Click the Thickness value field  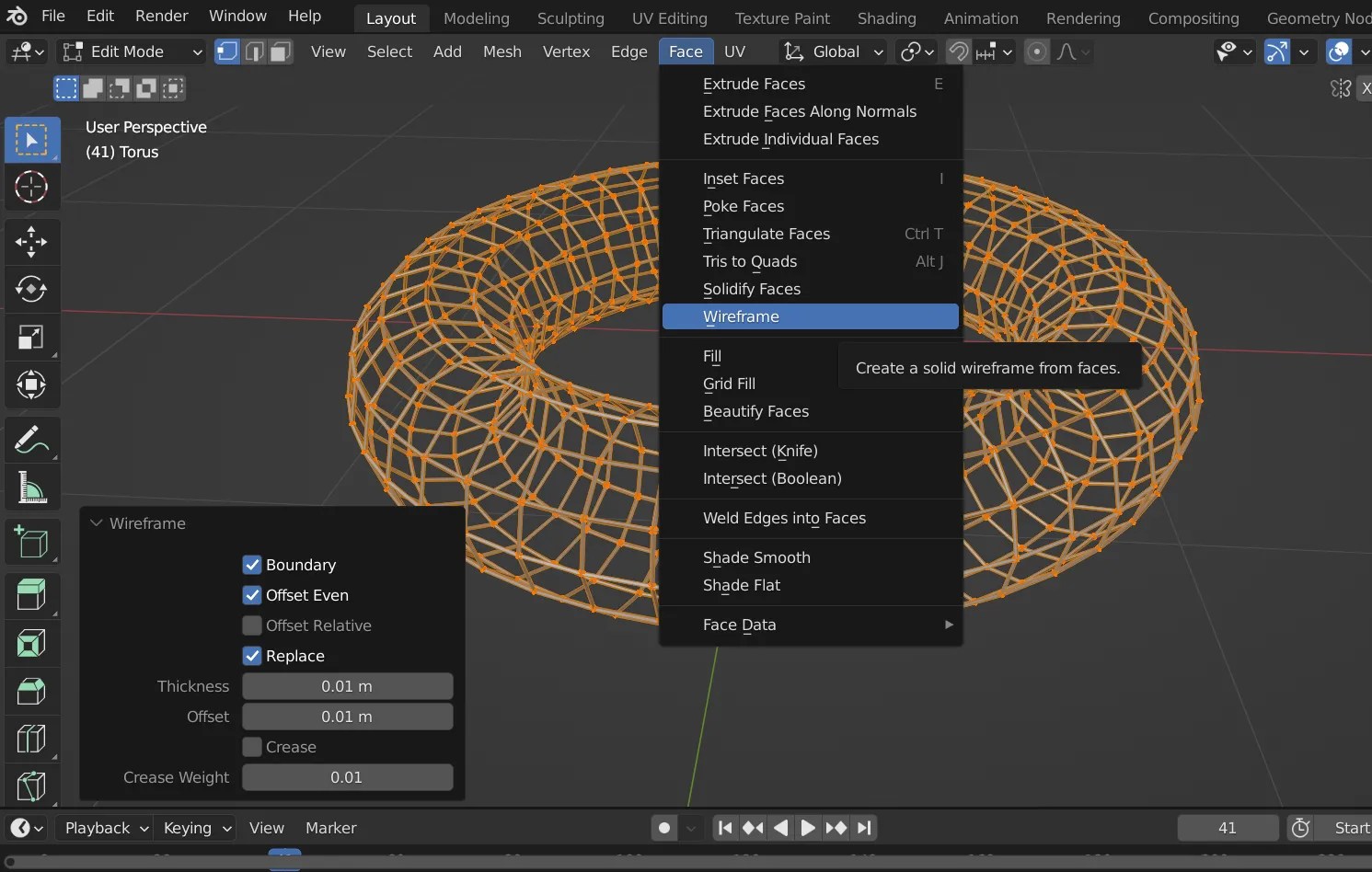pyautogui.click(x=347, y=686)
